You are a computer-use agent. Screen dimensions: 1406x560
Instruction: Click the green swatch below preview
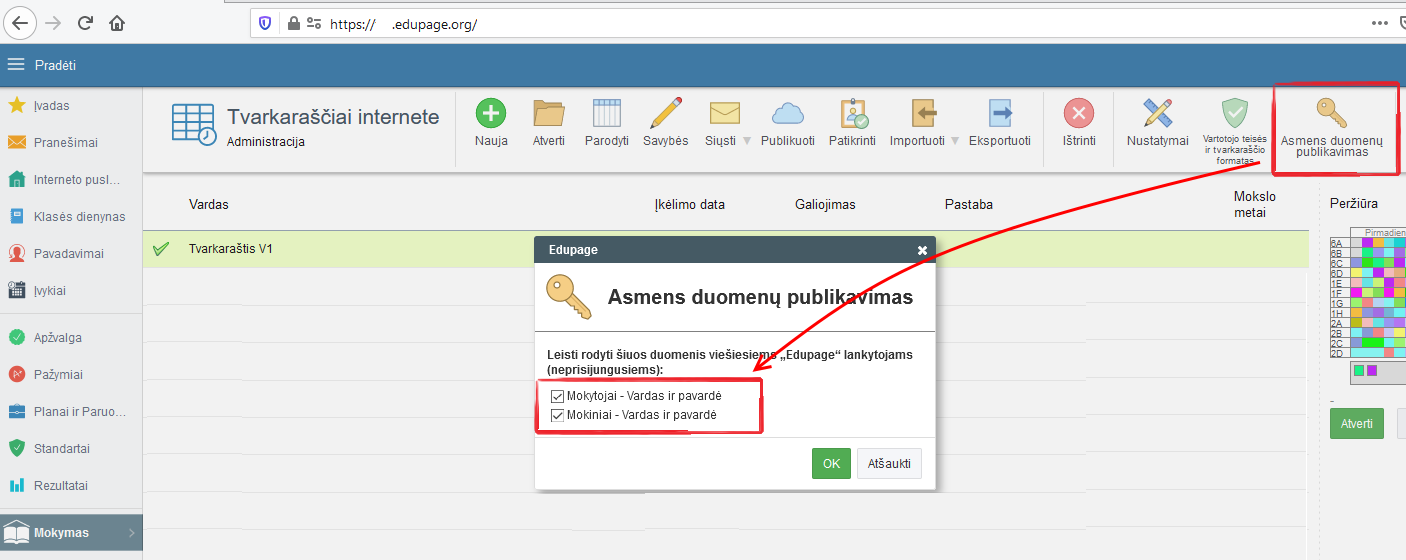click(x=1359, y=371)
